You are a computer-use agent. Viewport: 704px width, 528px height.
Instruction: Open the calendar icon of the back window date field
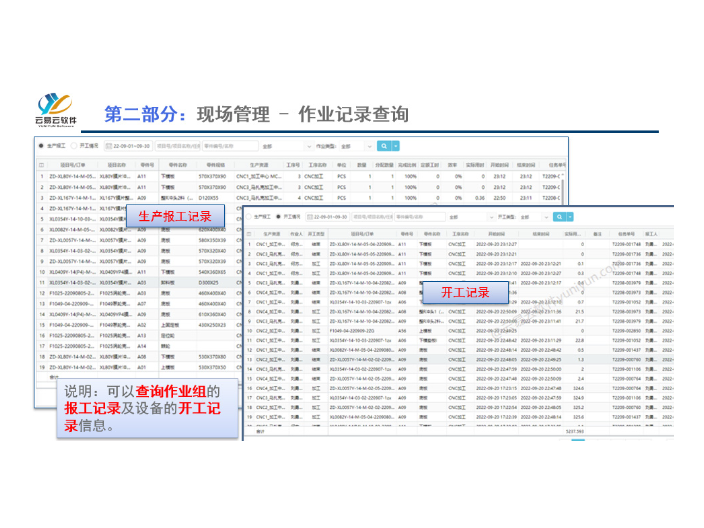[109, 146]
